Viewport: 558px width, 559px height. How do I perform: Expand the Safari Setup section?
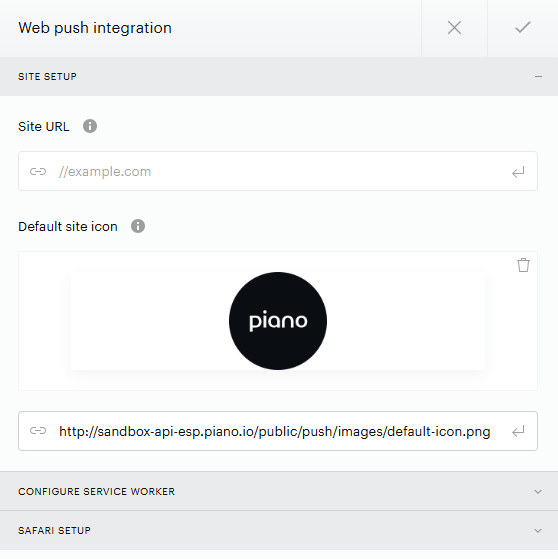pyautogui.click(x=538, y=530)
